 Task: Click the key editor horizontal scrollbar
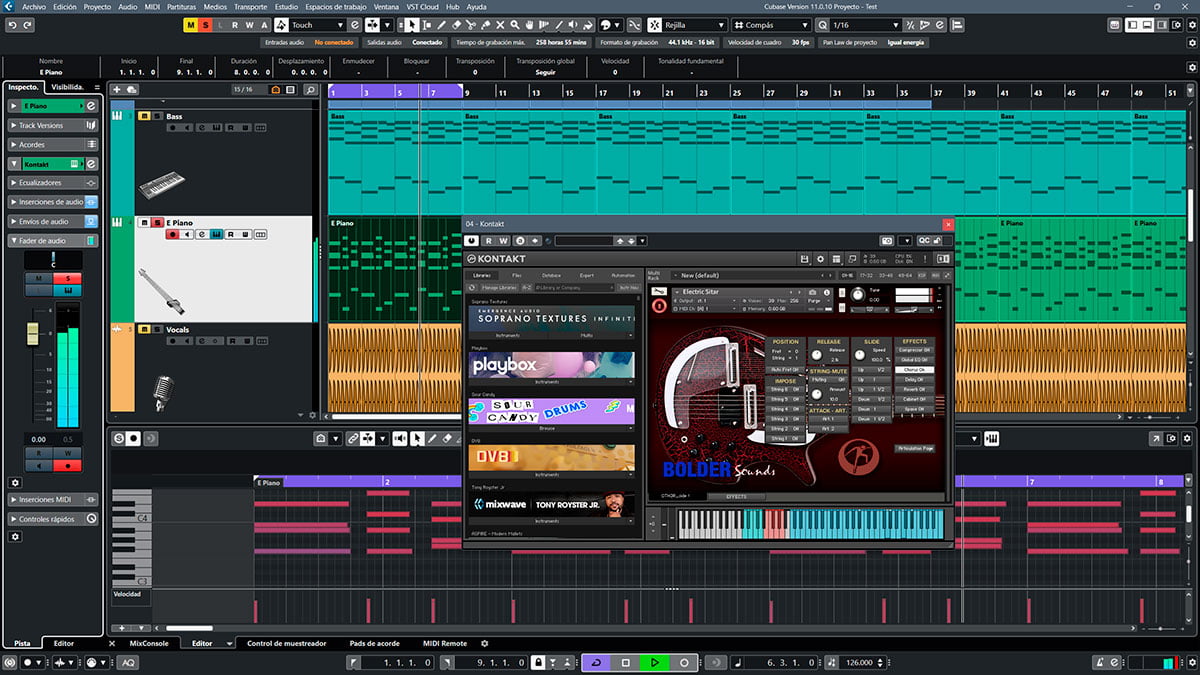[x=188, y=628]
